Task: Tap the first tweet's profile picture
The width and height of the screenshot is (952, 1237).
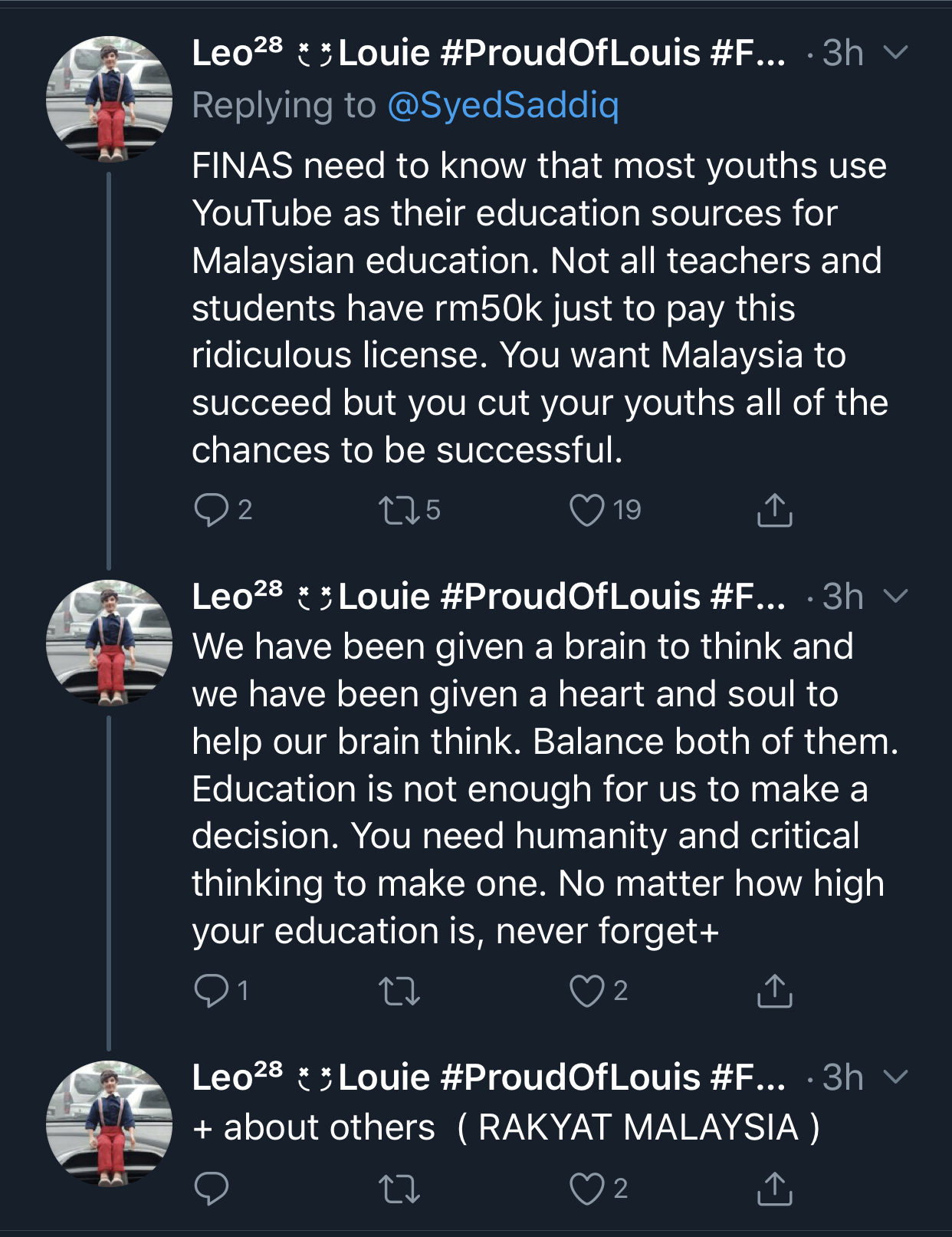Action: pyautogui.click(x=109, y=99)
